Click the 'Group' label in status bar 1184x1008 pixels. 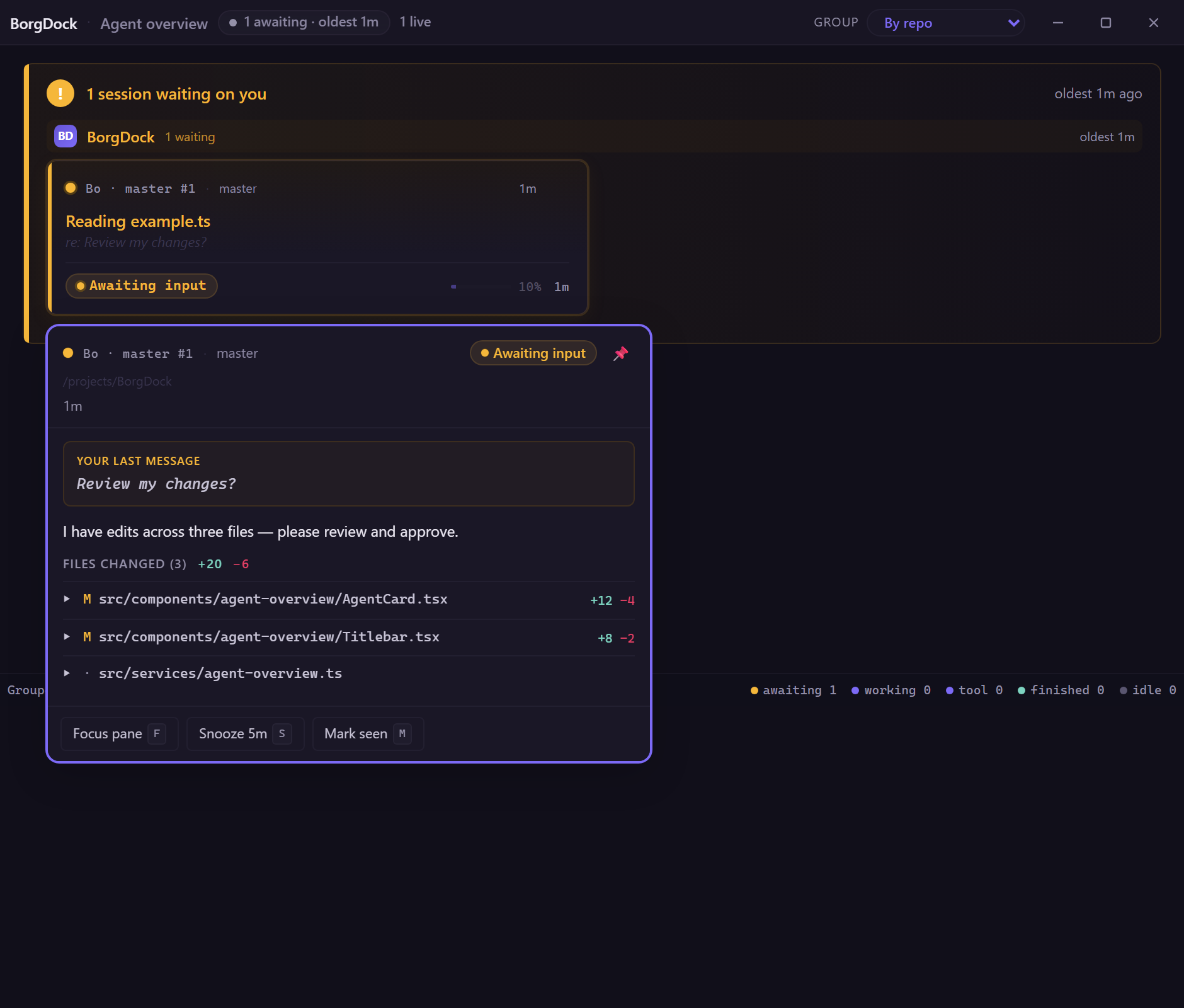point(26,690)
